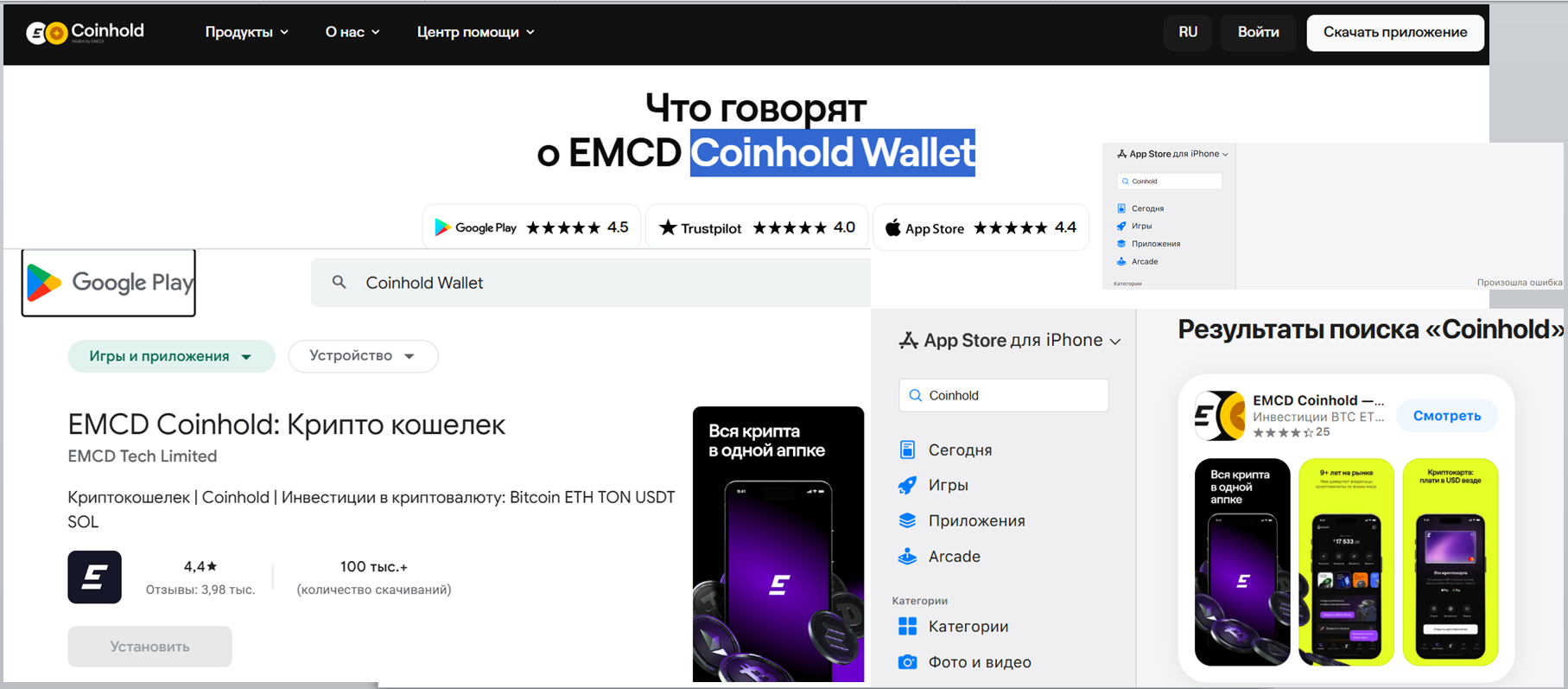
Task: Click the 4,4★ rating on Google Play
Action: pos(200,567)
